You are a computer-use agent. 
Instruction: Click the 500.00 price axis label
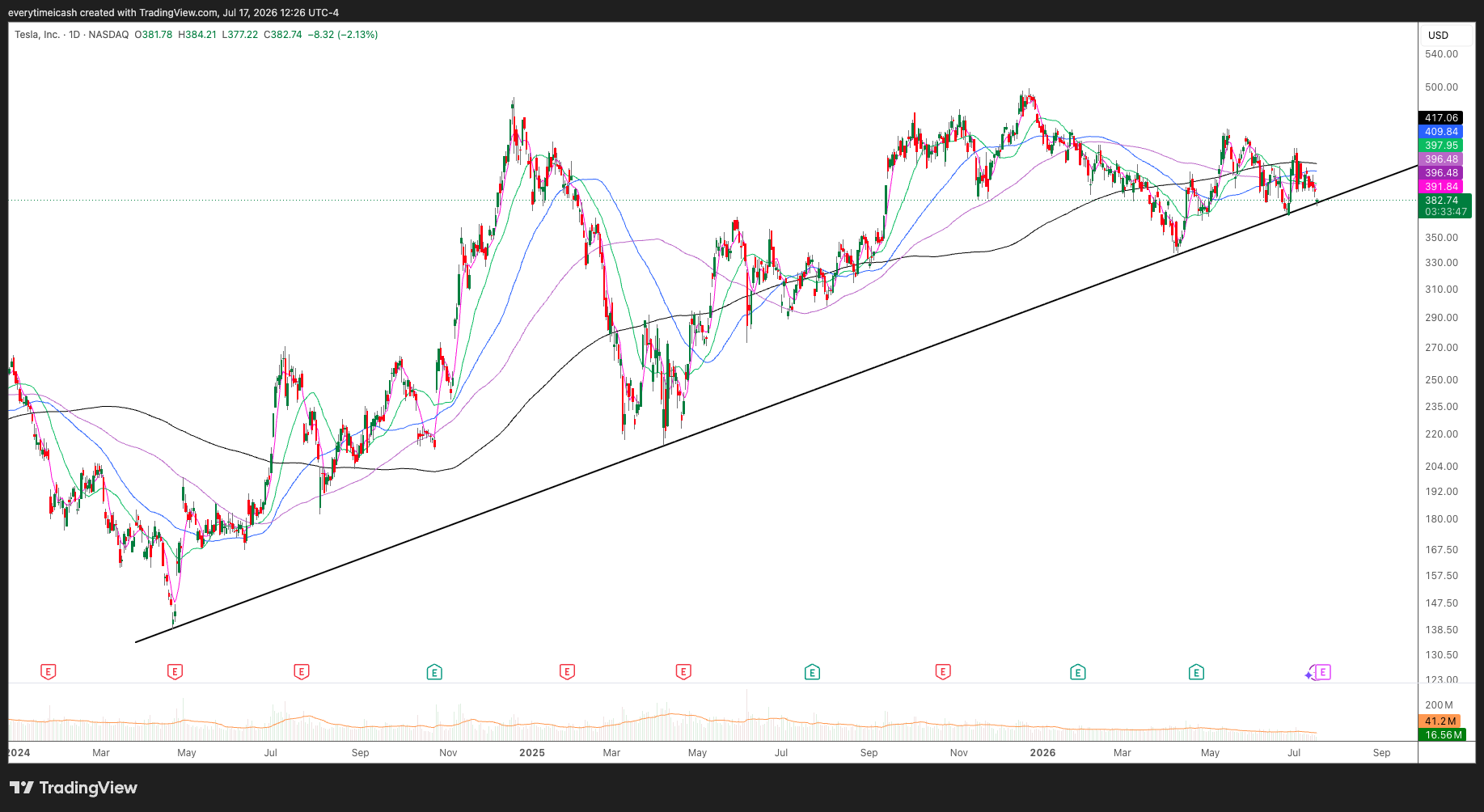point(1441,87)
